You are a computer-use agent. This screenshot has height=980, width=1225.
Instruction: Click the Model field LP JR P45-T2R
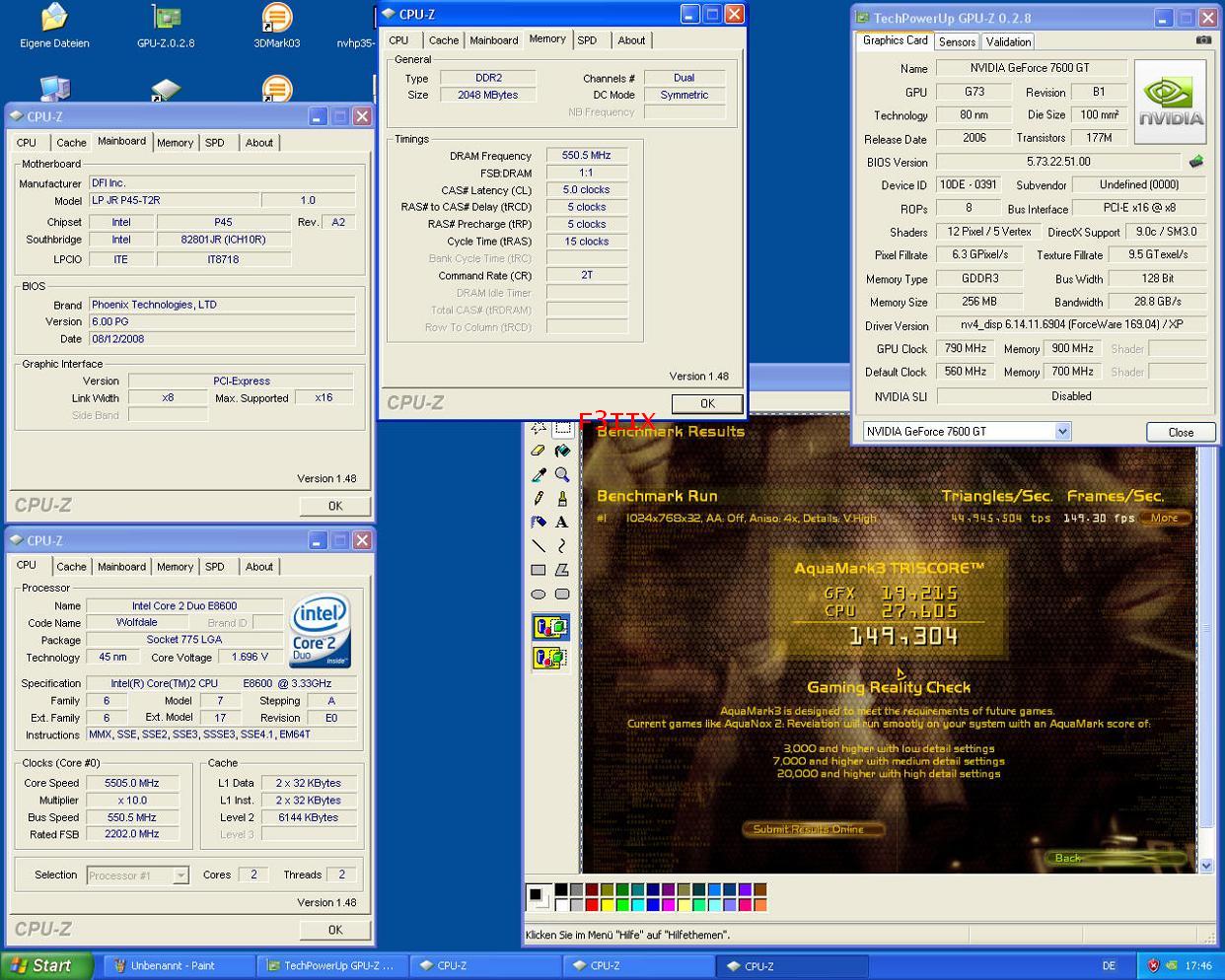pos(173,200)
